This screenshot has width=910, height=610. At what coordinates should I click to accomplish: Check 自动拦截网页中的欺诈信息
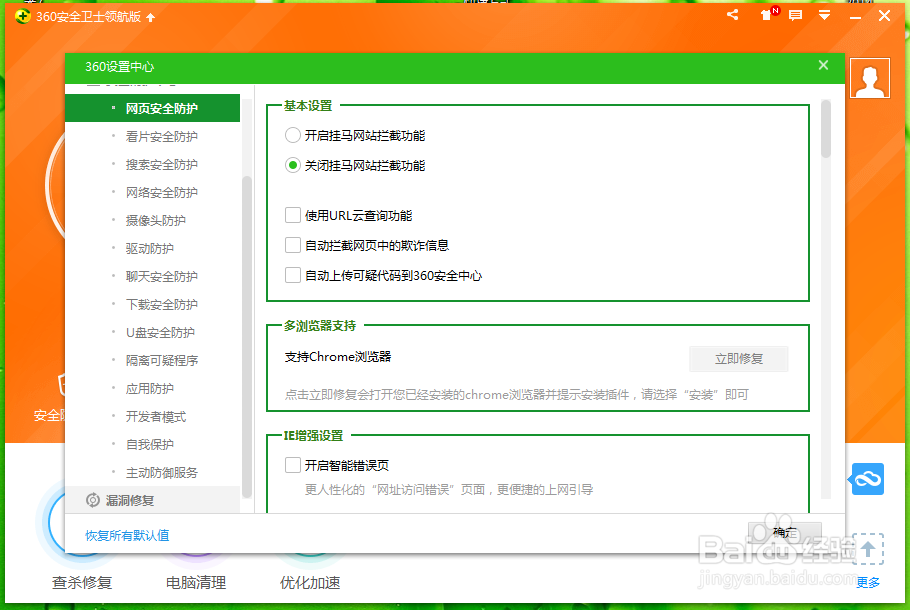pyautogui.click(x=292, y=246)
